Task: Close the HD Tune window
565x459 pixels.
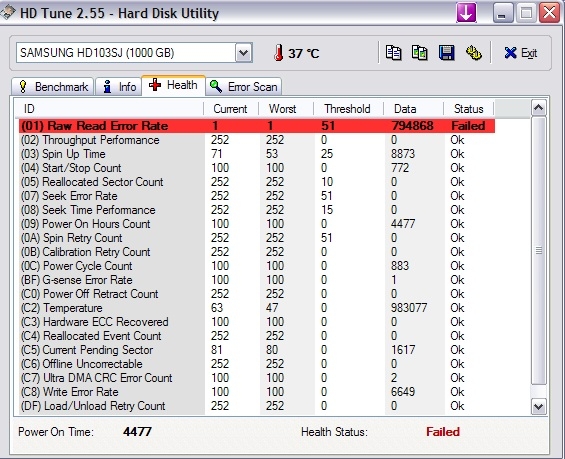Action: pos(549,13)
